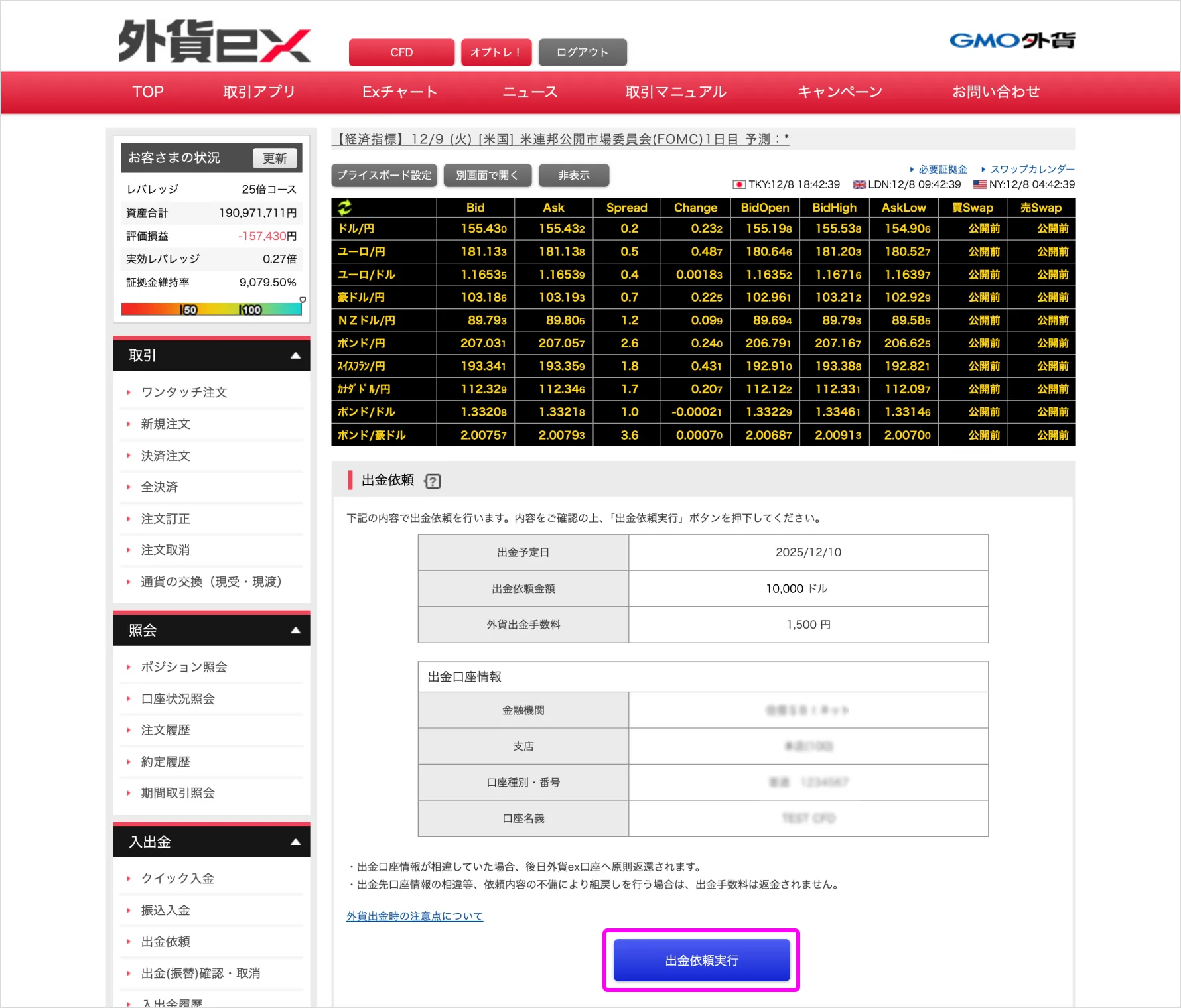Open the help icon beside 出金依頼
The height and width of the screenshot is (1008, 1181).
click(433, 481)
